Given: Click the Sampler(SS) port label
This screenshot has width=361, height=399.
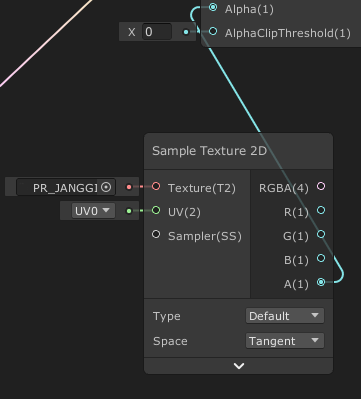Looking at the screenshot, I should [x=205, y=236].
